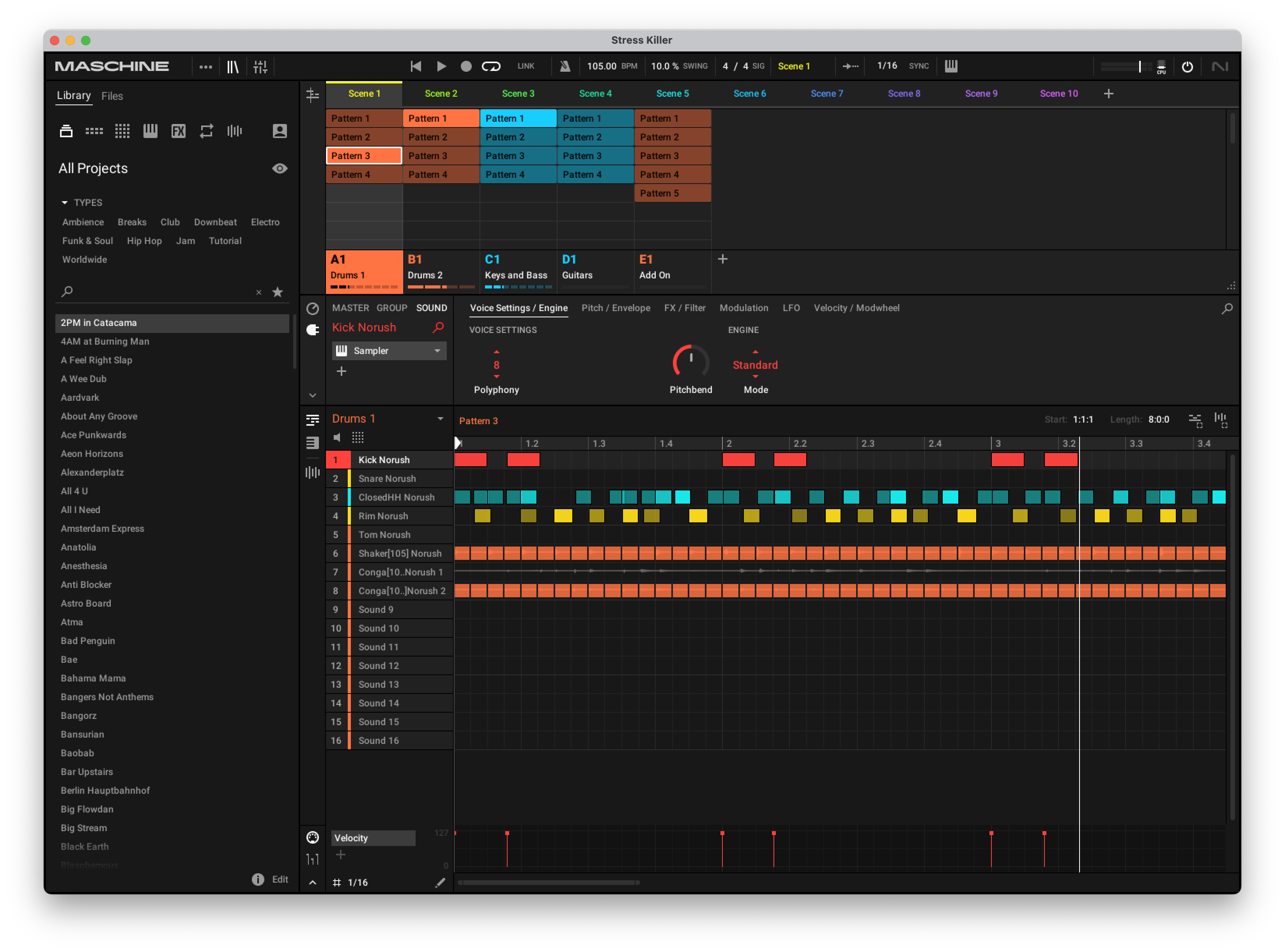
Task: Open the mixer view icon in header
Action: pyautogui.click(x=260, y=66)
